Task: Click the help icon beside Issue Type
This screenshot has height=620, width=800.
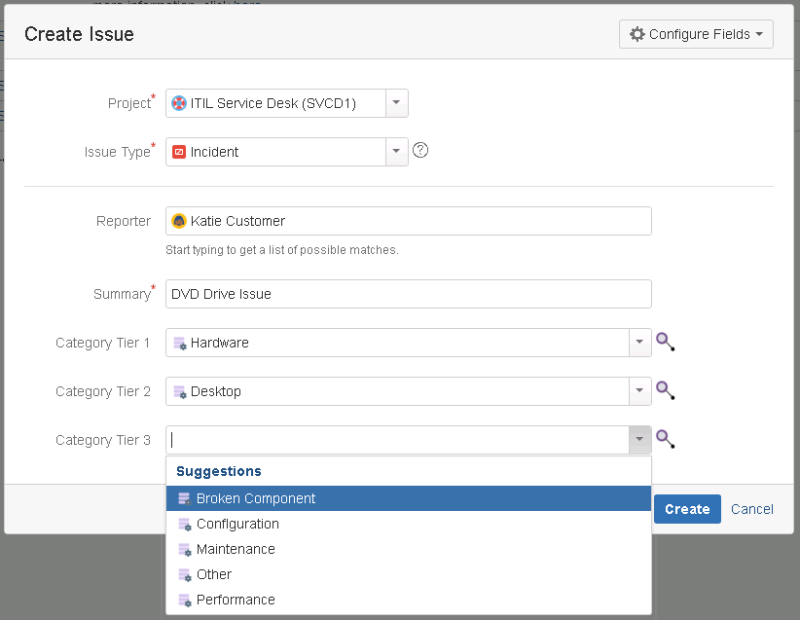Action: pos(420,151)
